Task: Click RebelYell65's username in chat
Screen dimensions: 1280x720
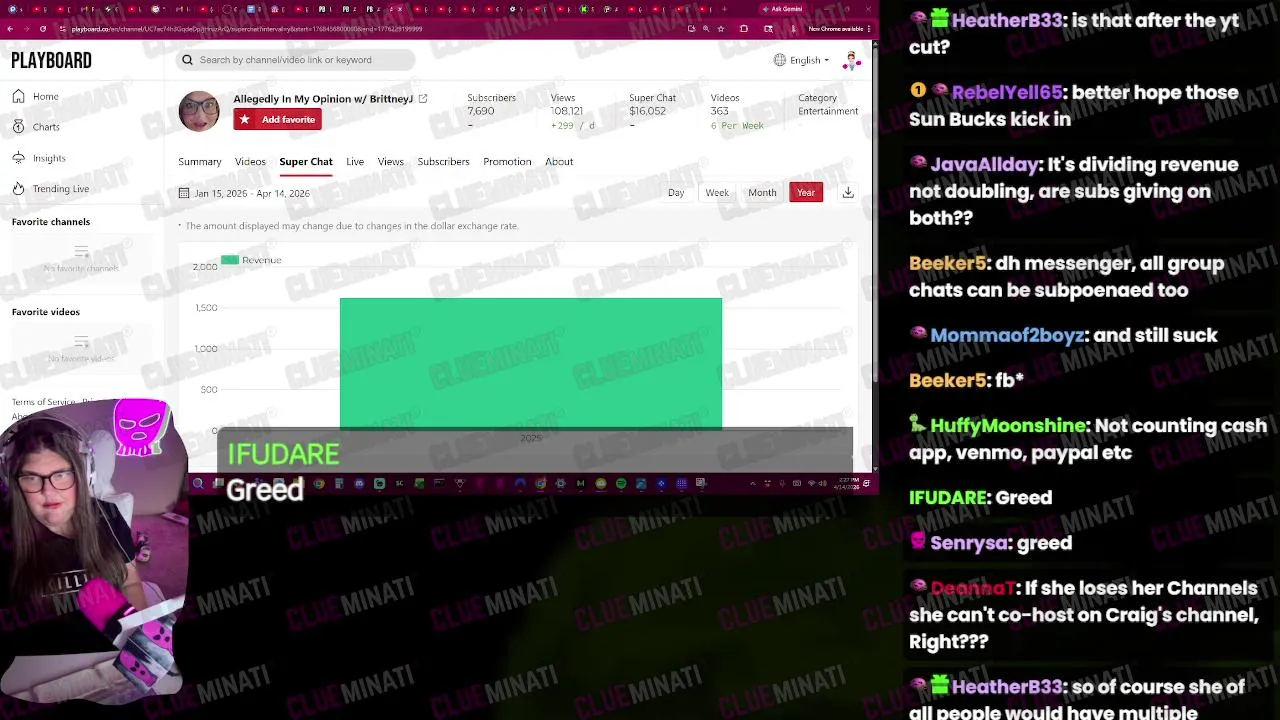Action: click(x=1007, y=93)
